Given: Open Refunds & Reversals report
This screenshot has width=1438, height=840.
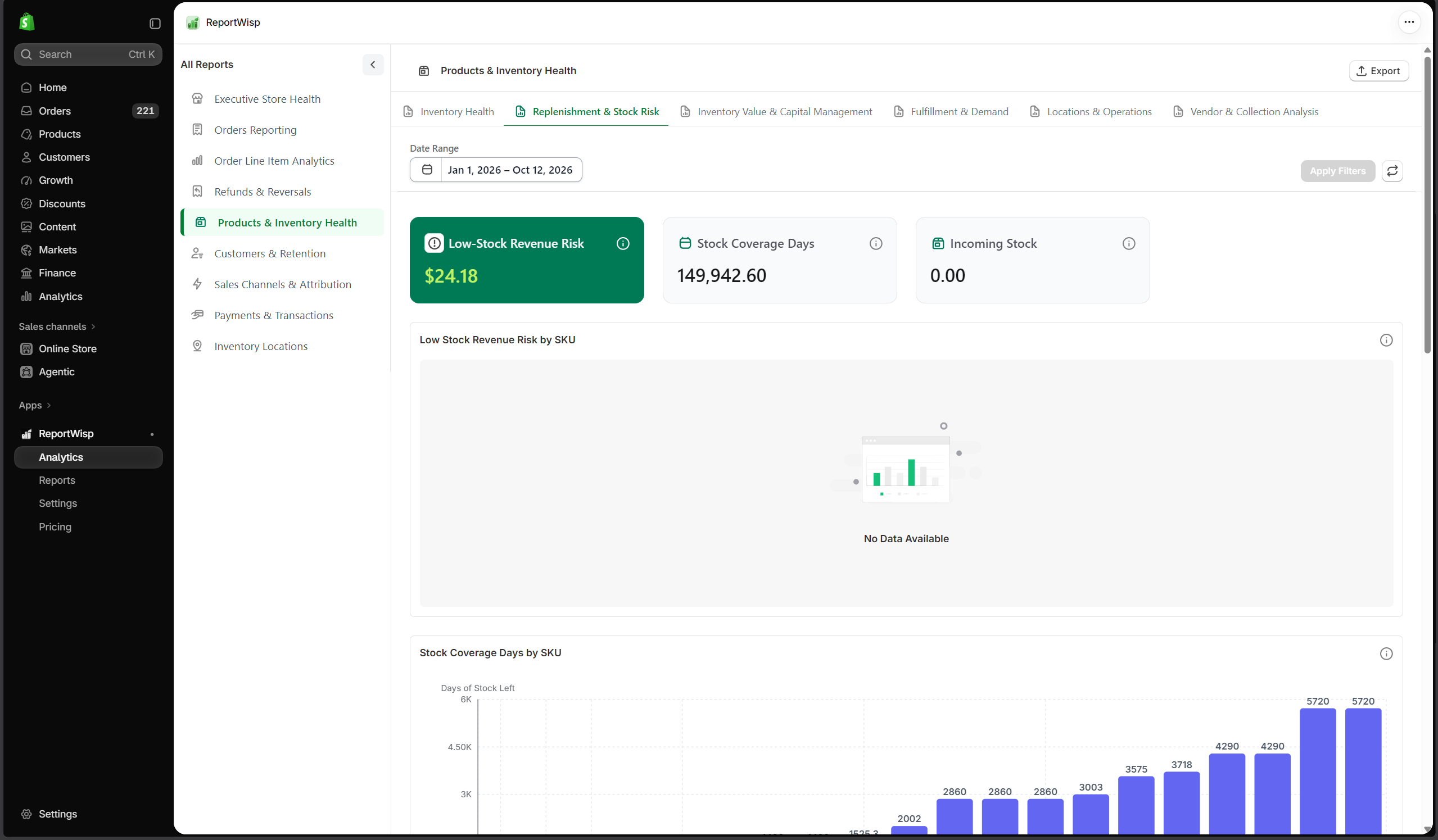Looking at the screenshot, I should [282, 192].
